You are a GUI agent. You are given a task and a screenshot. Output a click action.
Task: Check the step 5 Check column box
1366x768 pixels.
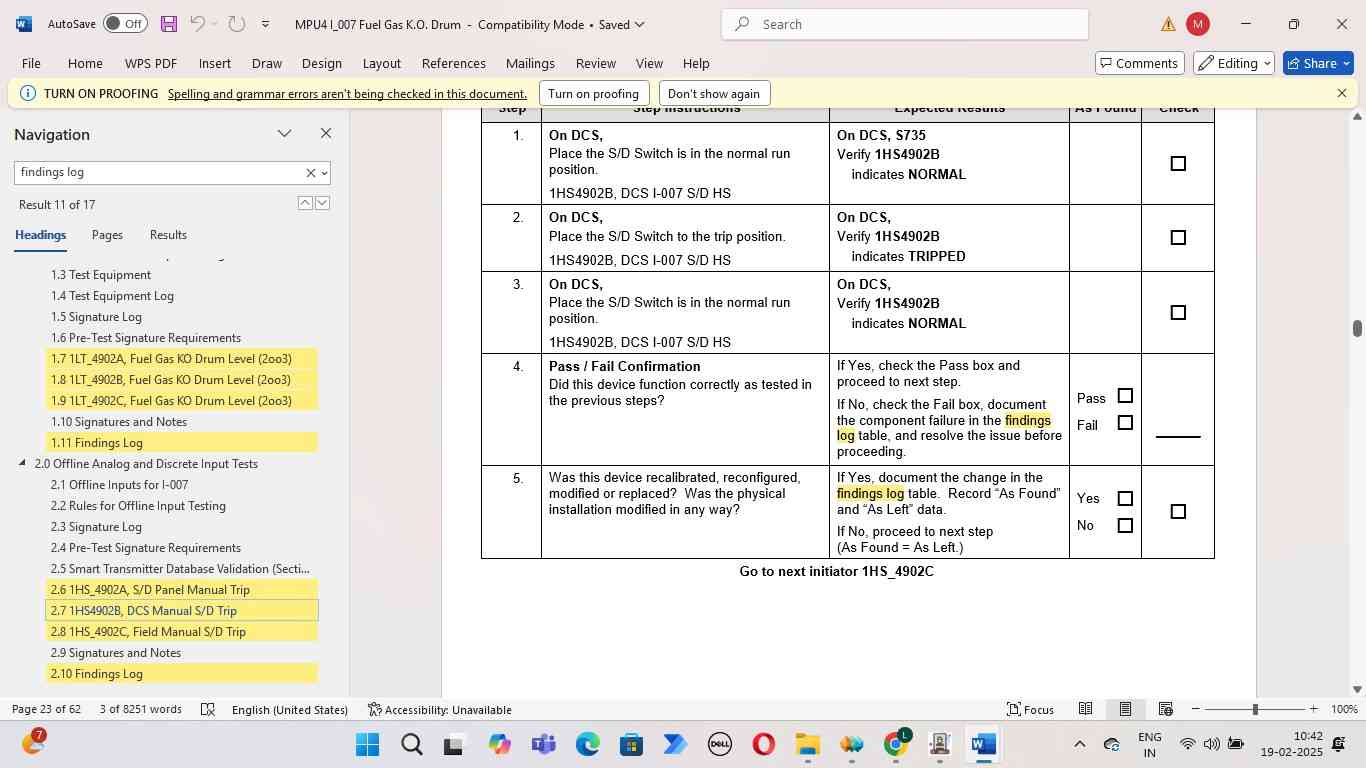coord(1178,512)
